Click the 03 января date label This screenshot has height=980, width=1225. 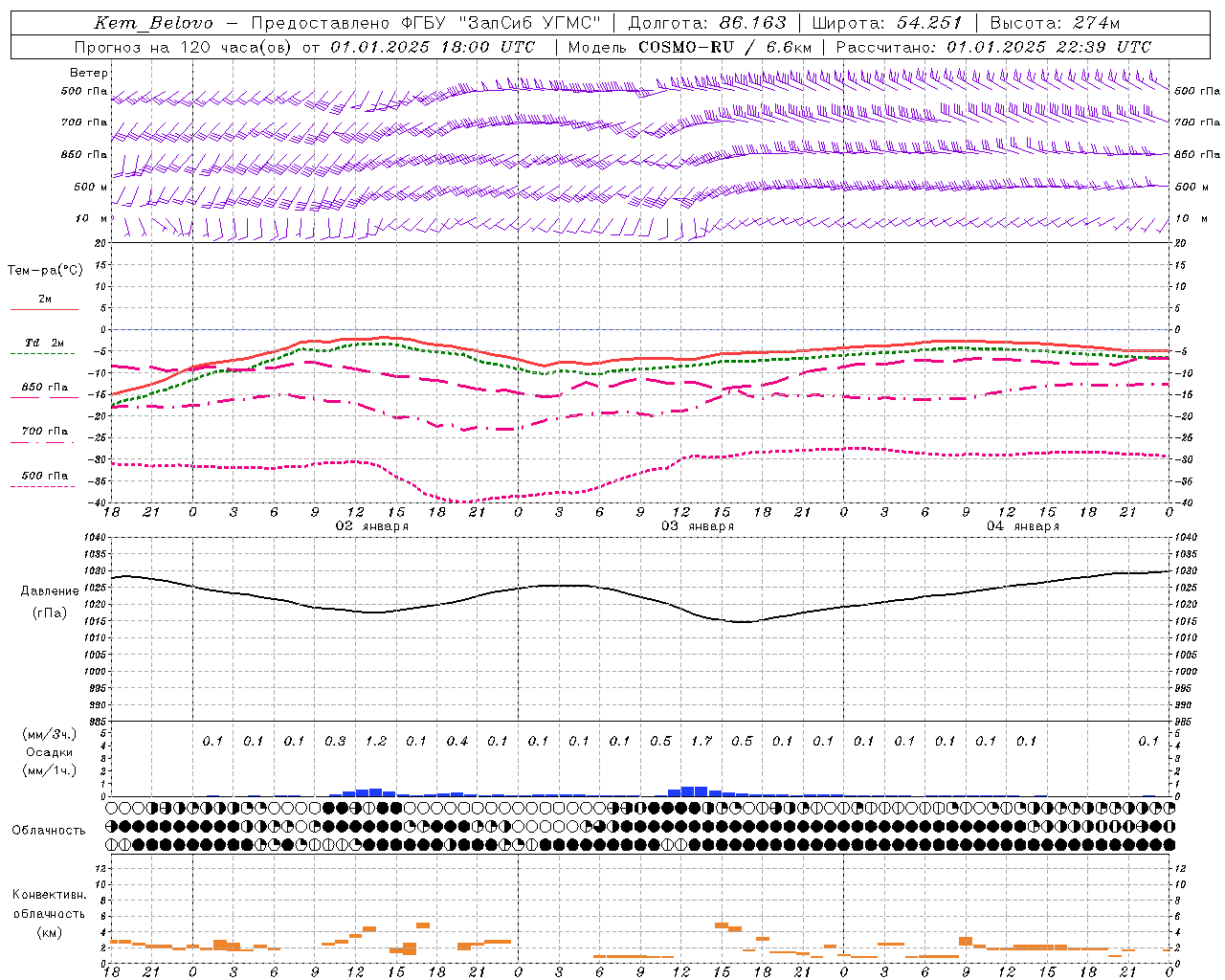[x=698, y=526]
